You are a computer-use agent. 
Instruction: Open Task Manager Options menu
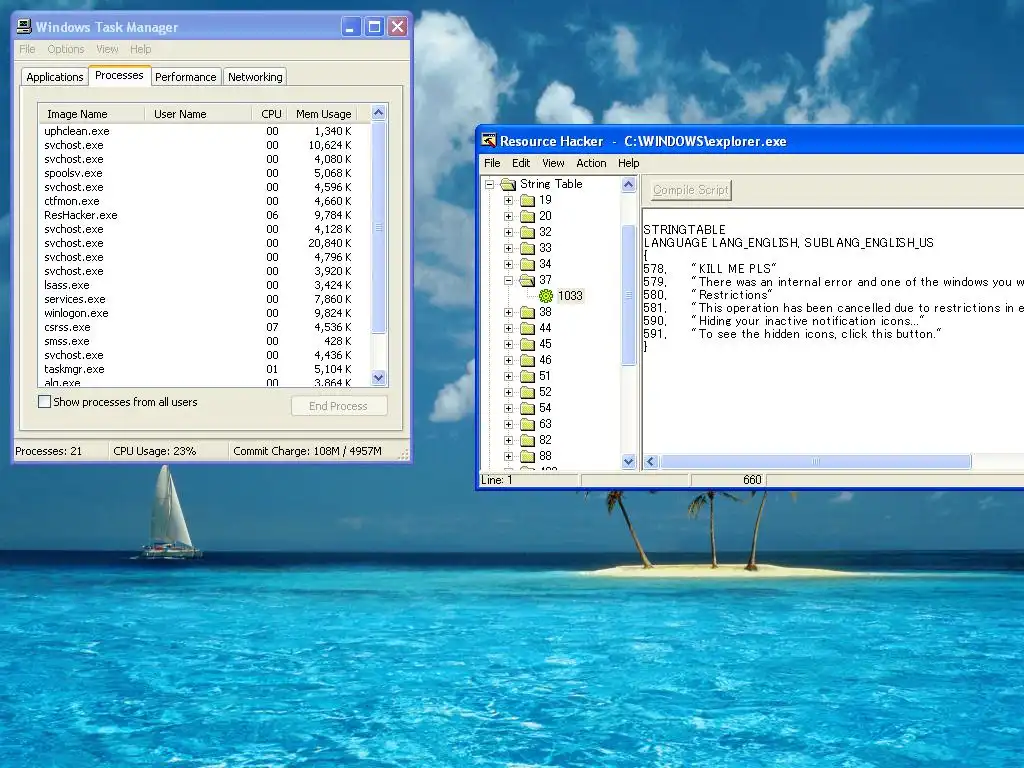pos(66,49)
